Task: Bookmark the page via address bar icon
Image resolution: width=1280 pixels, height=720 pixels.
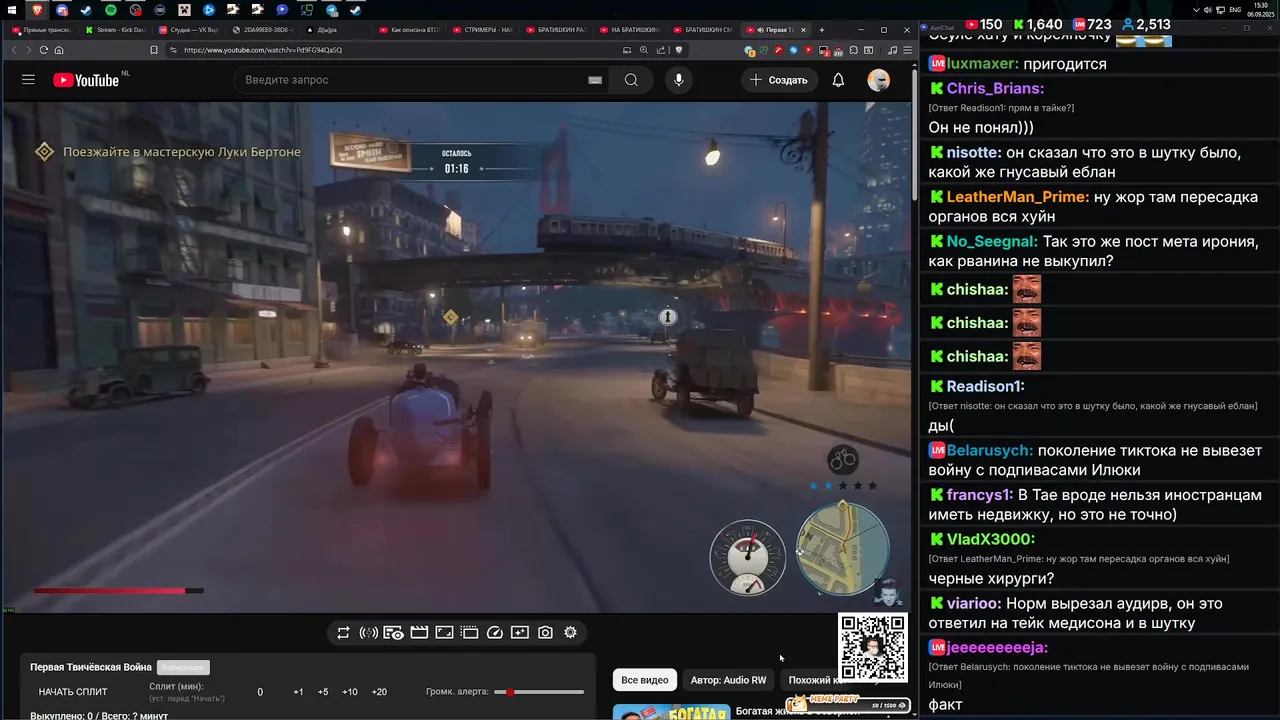Action: click(x=153, y=50)
